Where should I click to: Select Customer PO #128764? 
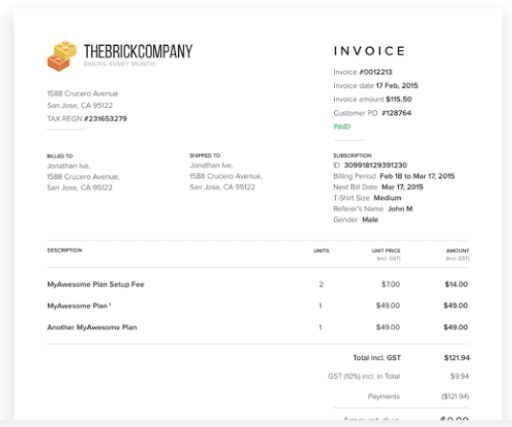point(396,113)
